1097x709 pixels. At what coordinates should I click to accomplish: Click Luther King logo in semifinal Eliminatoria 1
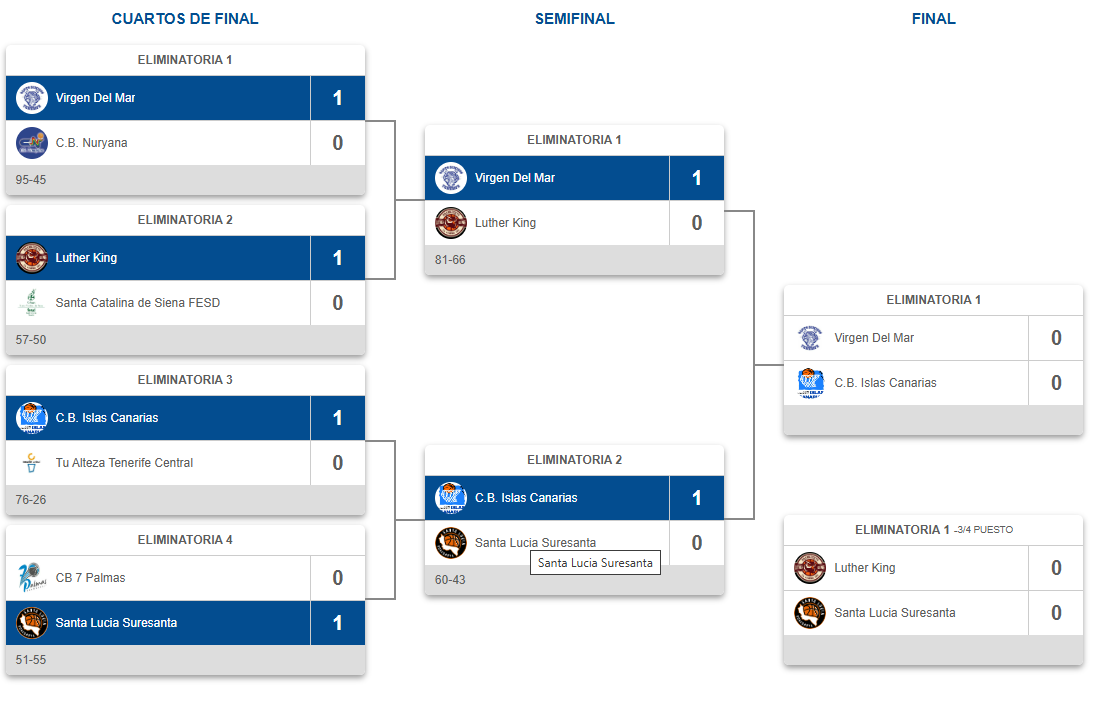[x=451, y=223]
